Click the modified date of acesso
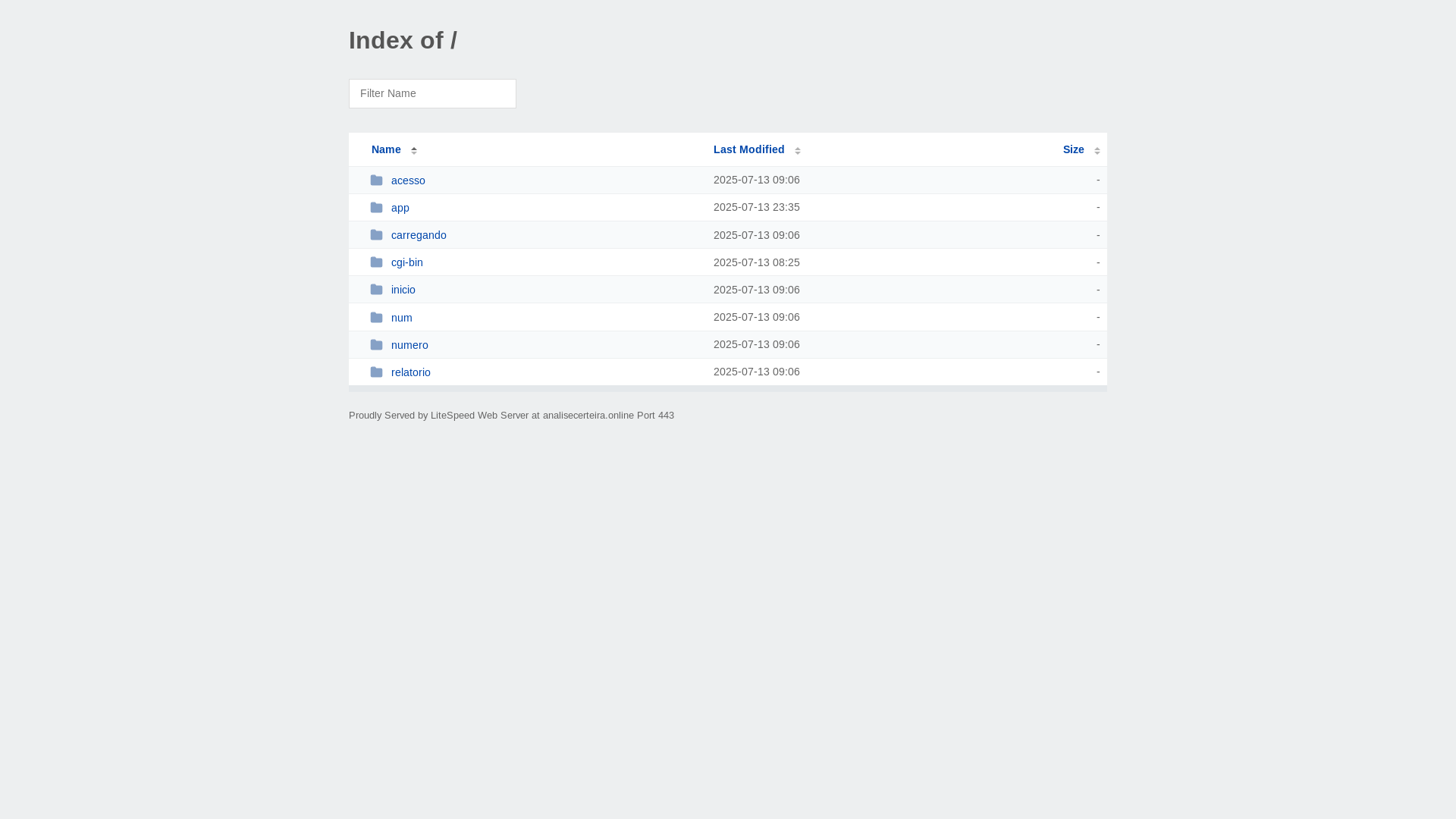The width and height of the screenshot is (1456, 819). [757, 180]
